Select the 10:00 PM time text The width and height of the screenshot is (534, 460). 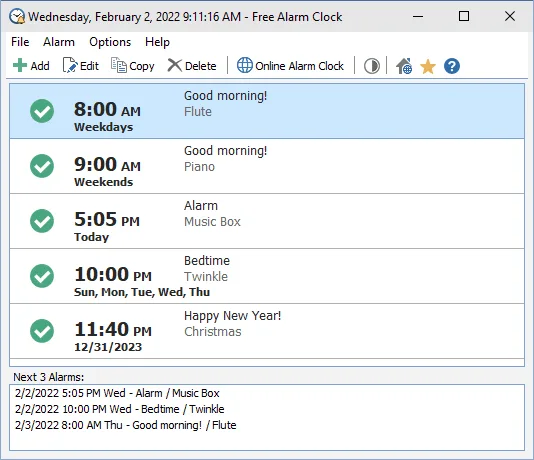[x=113, y=274]
